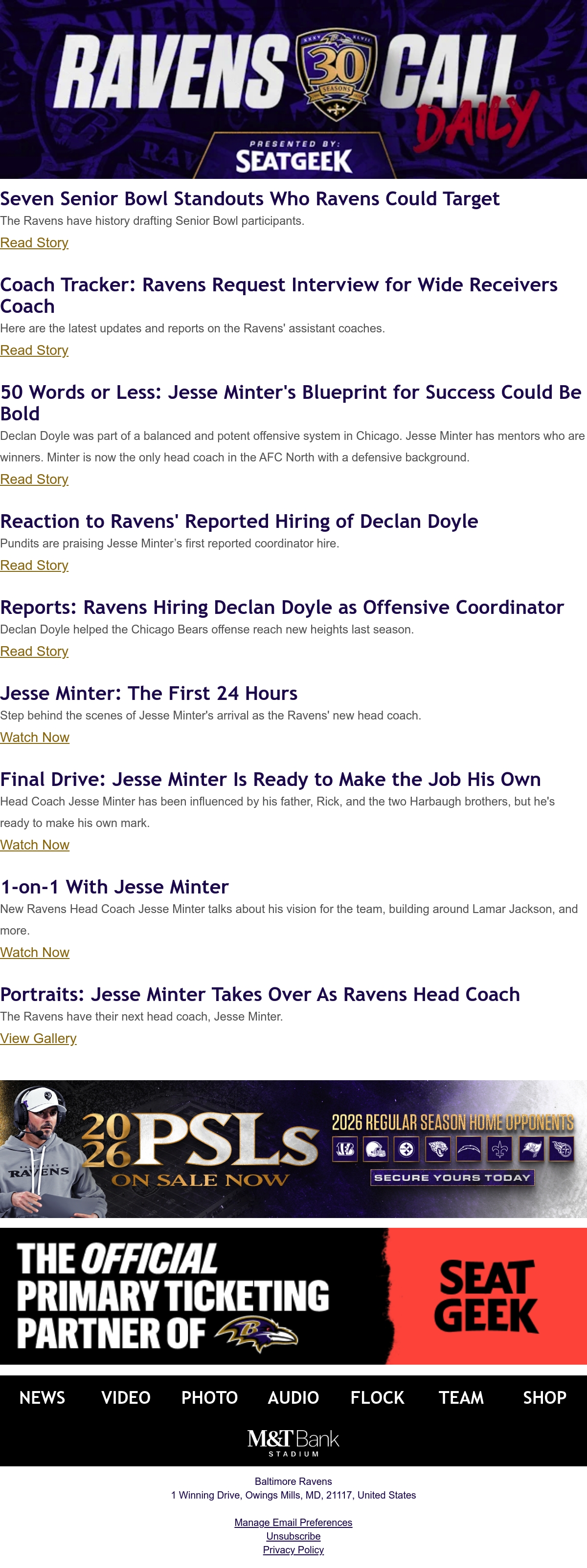Open Manage Email Preferences
This screenshot has width=587, height=1568.
coord(293,1523)
